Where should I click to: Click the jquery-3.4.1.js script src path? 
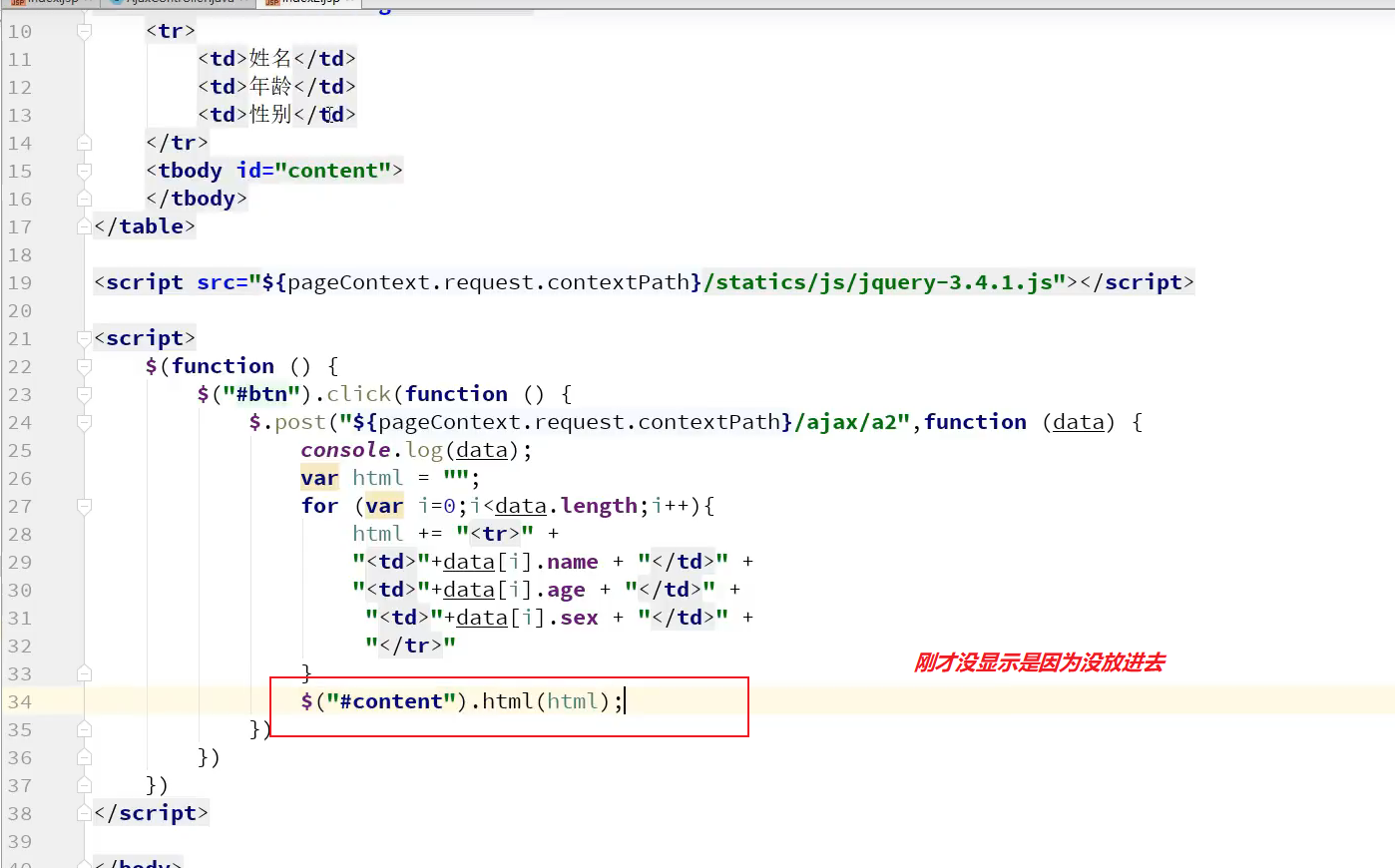(x=879, y=282)
